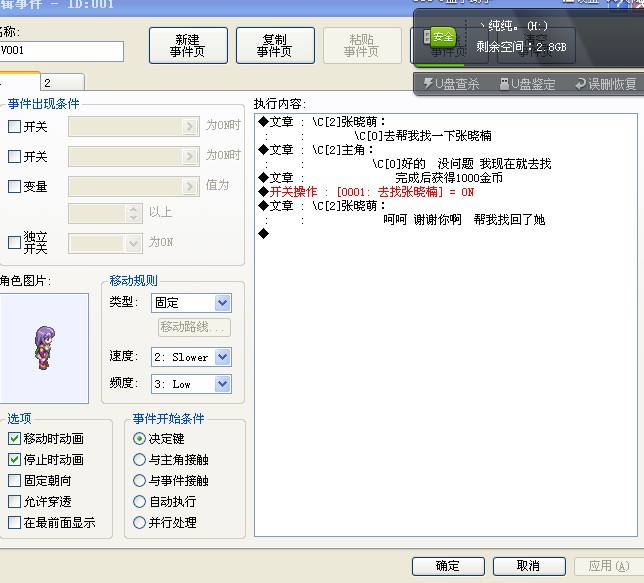Enable 固定朝向 option
The width and height of the screenshot is (644, 583).
tap(14, 481)
